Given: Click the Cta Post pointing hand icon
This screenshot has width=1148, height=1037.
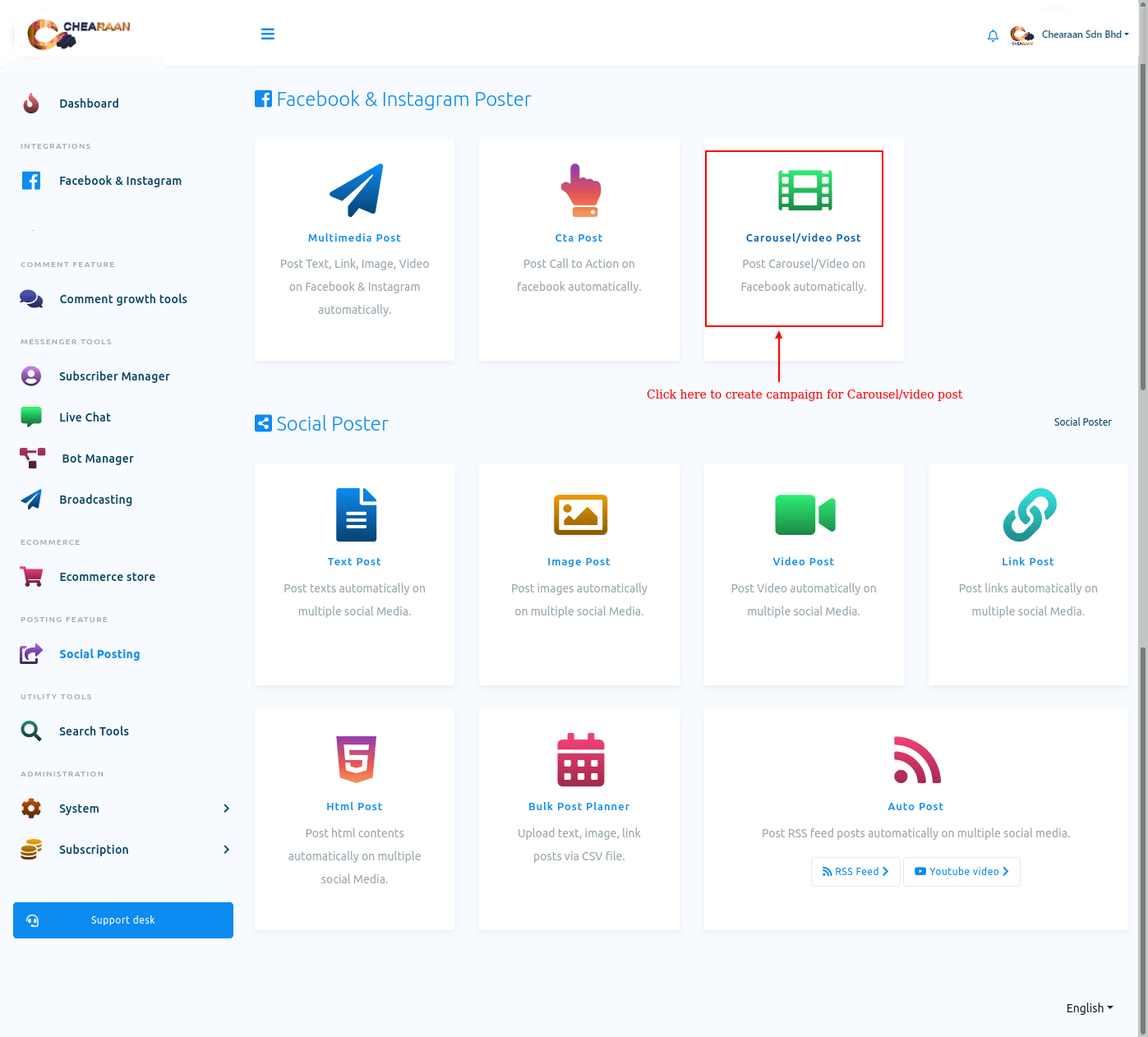Looking at the screenshot, I should [580, 190].
